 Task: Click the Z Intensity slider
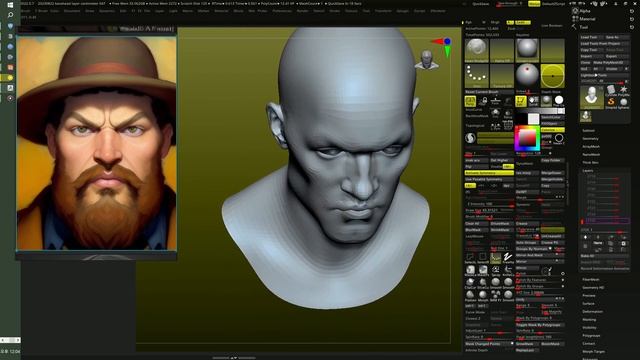tap(489, 204)
